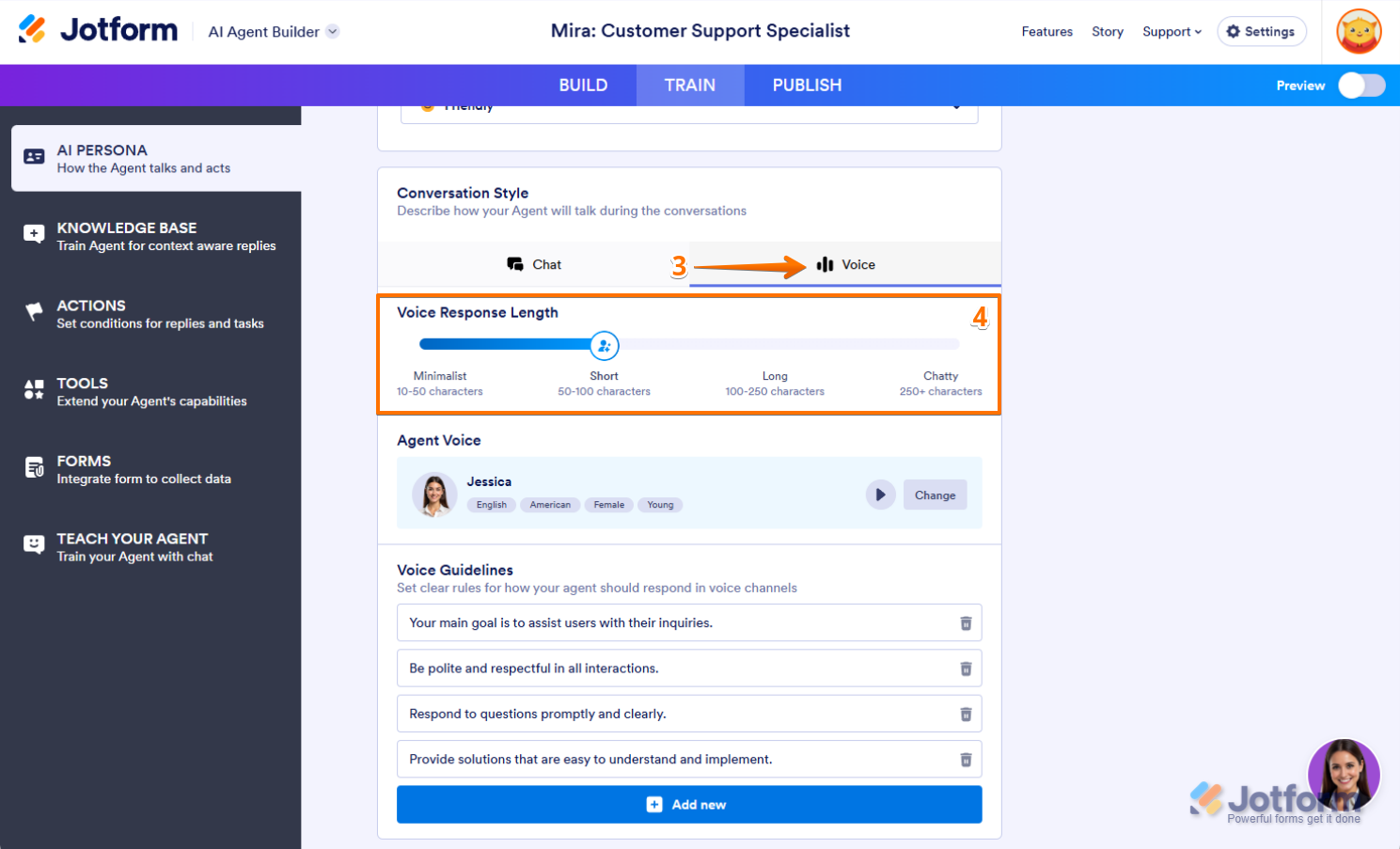Click the Agent Voice heading
Screen dimensions: 1400x849
(x=439, y=440)
